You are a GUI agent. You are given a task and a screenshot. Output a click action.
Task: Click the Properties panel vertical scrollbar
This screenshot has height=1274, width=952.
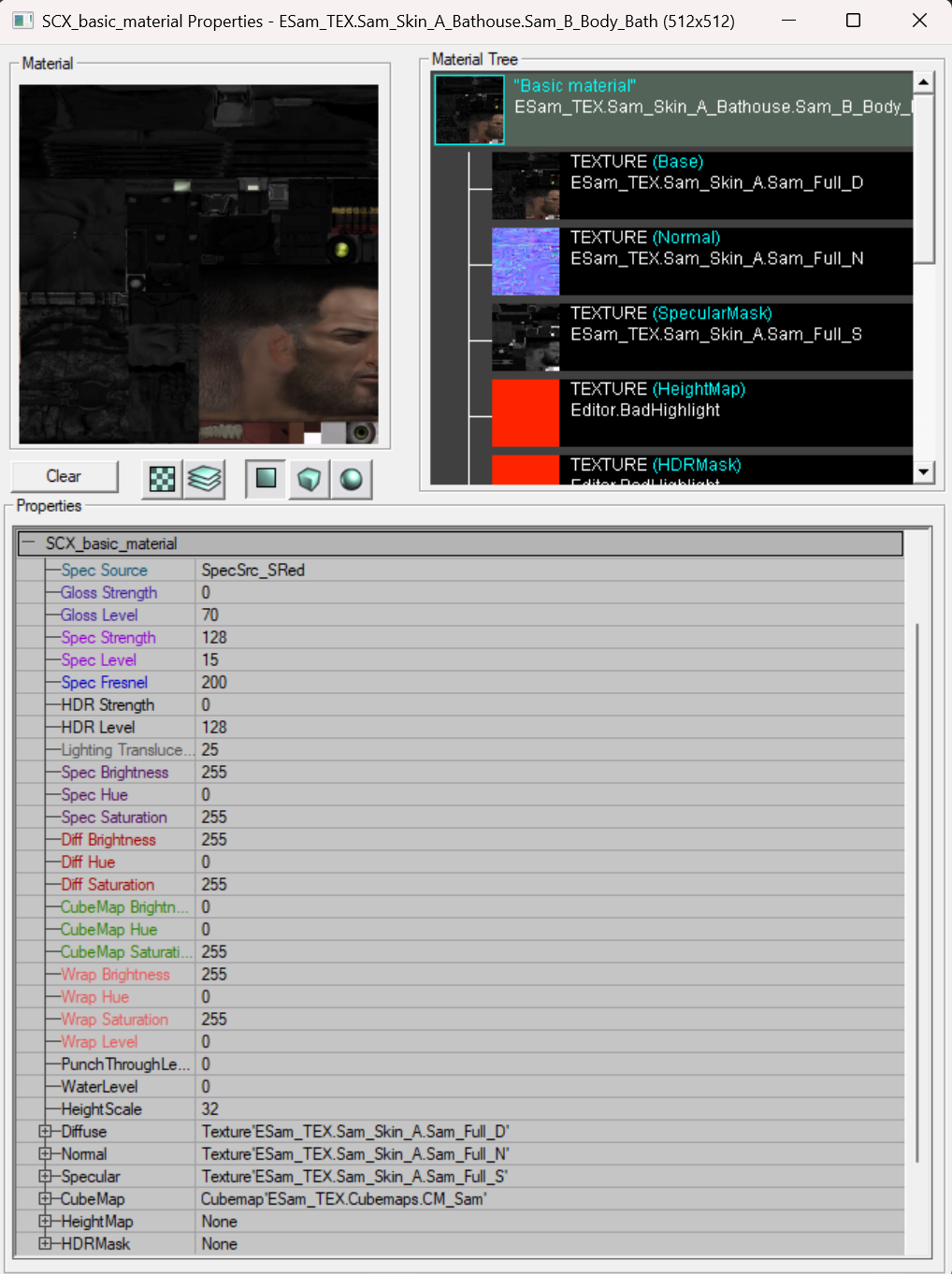[x=917, y=892]
